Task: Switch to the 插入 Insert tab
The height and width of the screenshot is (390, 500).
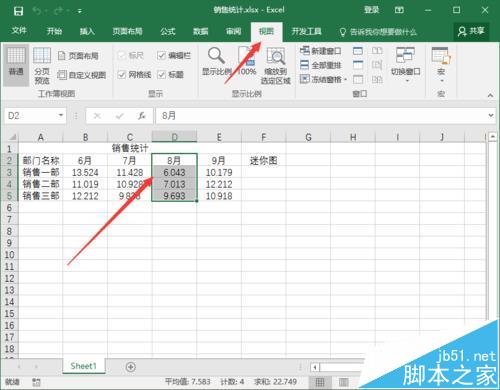Action: pyautogui.click(x=87, y=31)
